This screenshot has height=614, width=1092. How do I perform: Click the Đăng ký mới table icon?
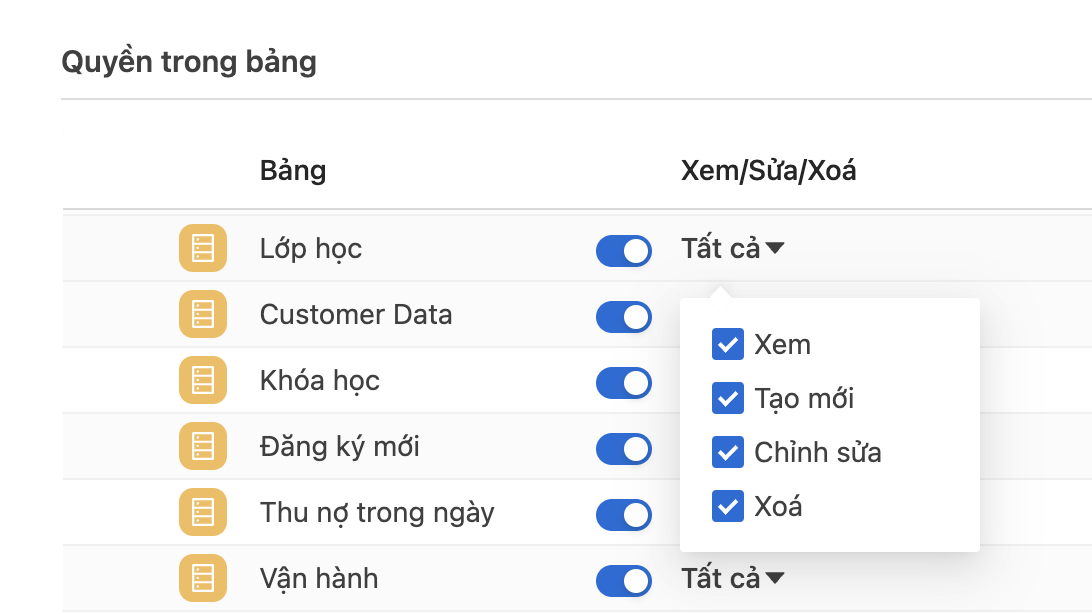point(203,447)
